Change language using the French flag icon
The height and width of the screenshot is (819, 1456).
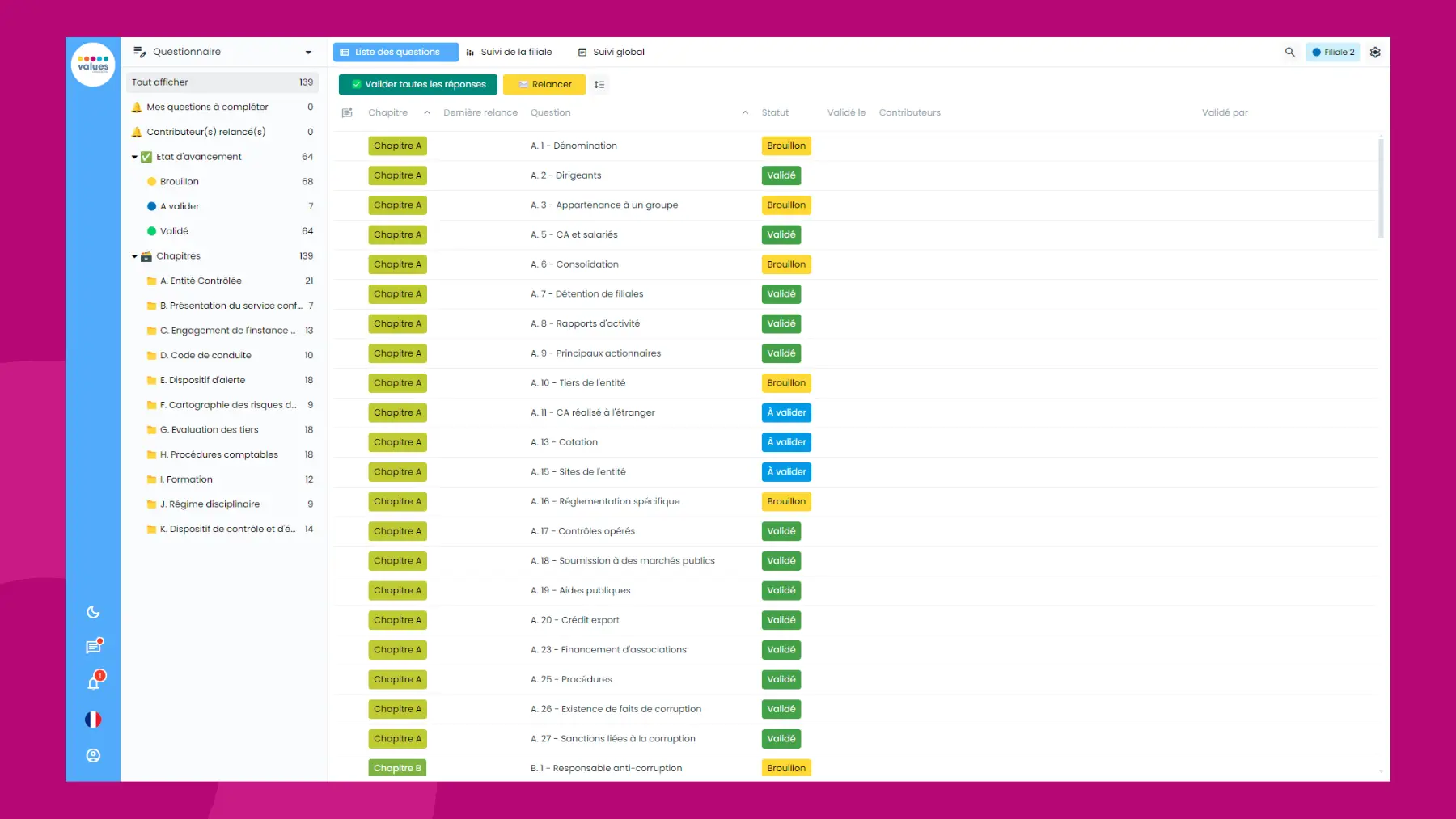93,718
